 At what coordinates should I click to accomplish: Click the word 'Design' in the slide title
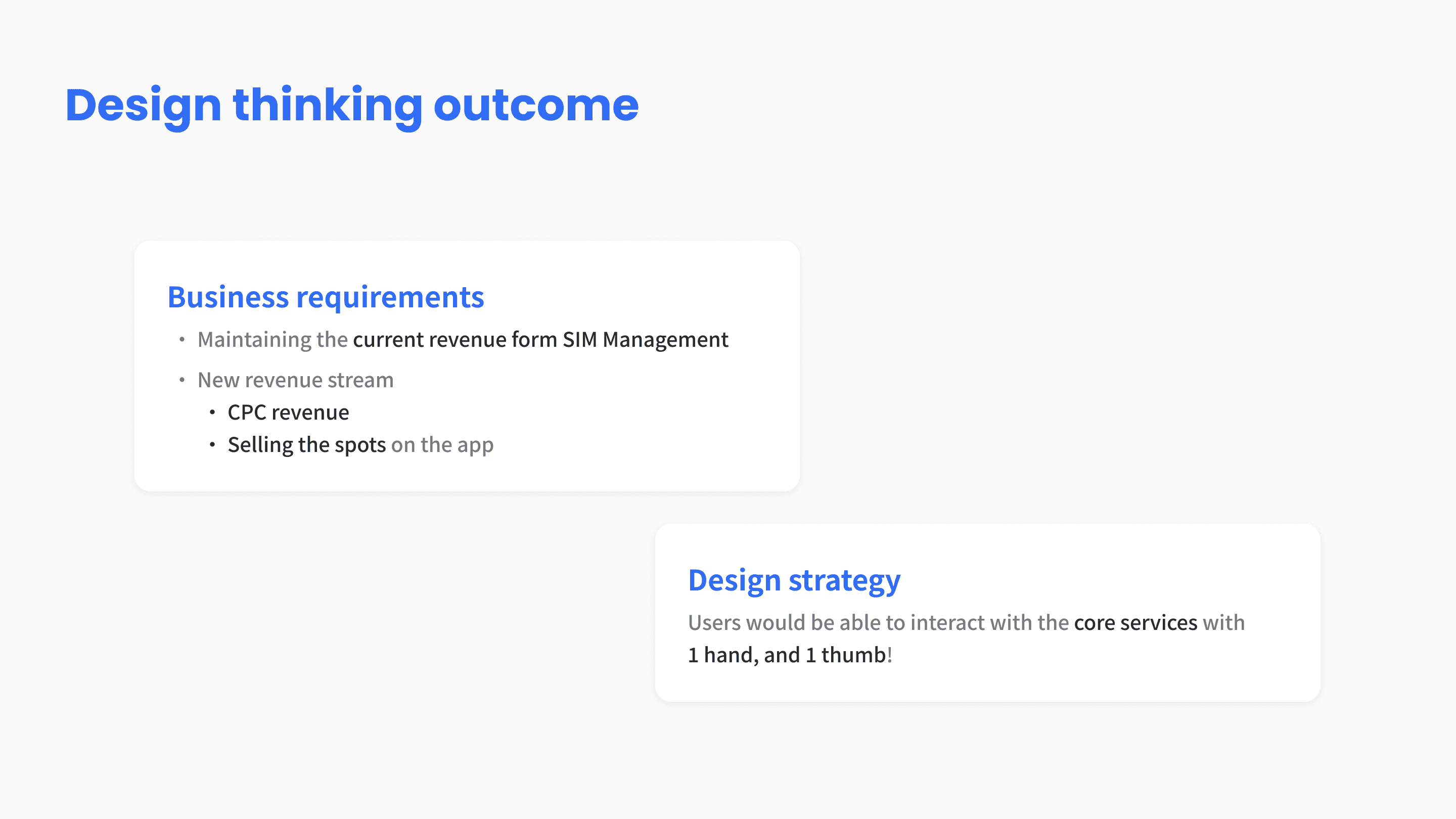tap(143, 105)
